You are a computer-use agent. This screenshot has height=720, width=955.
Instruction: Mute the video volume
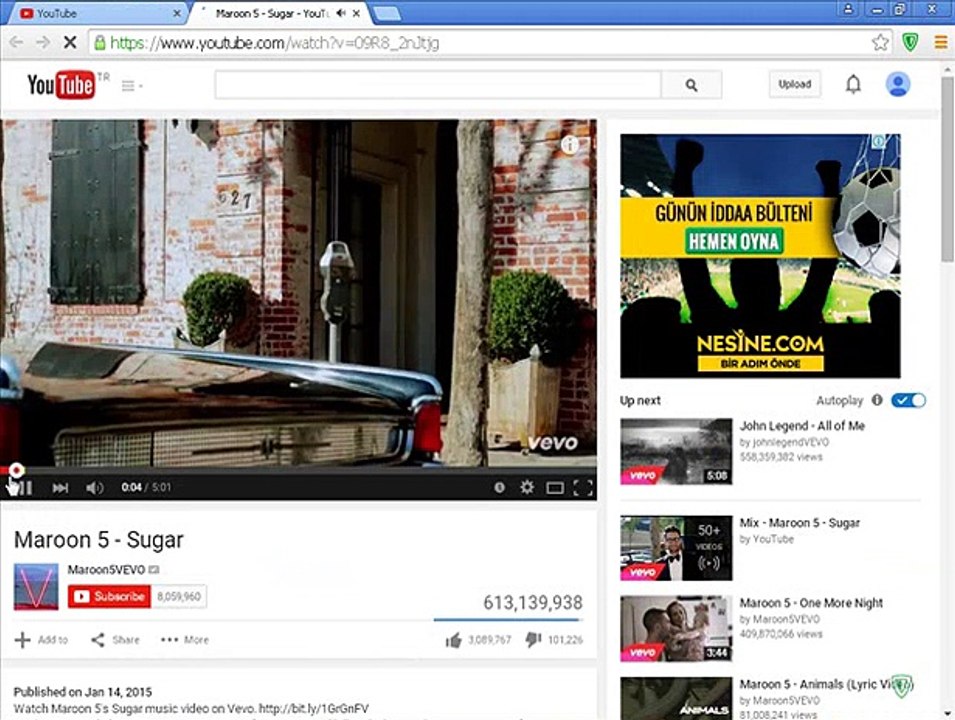tap(94, 488)
